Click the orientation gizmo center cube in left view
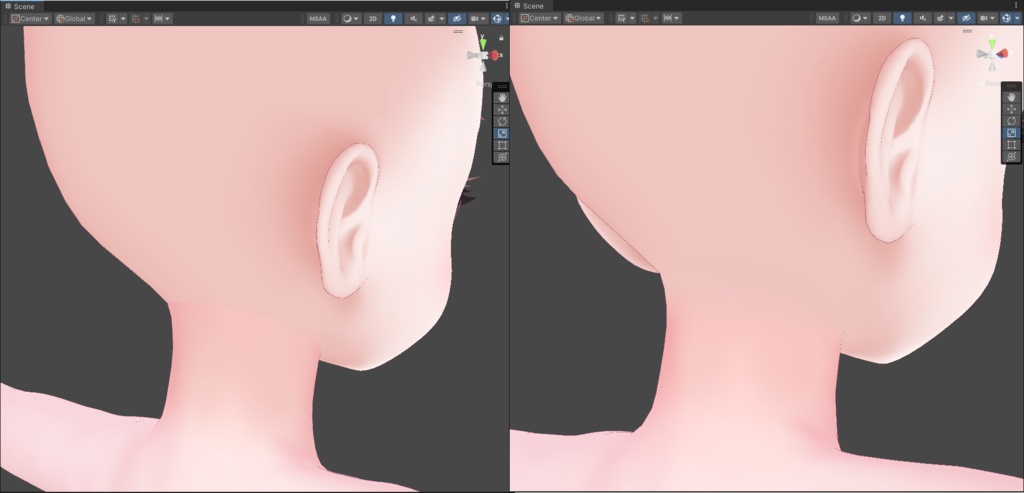This screenshot has width=1024, height=493. click(483, 56)
